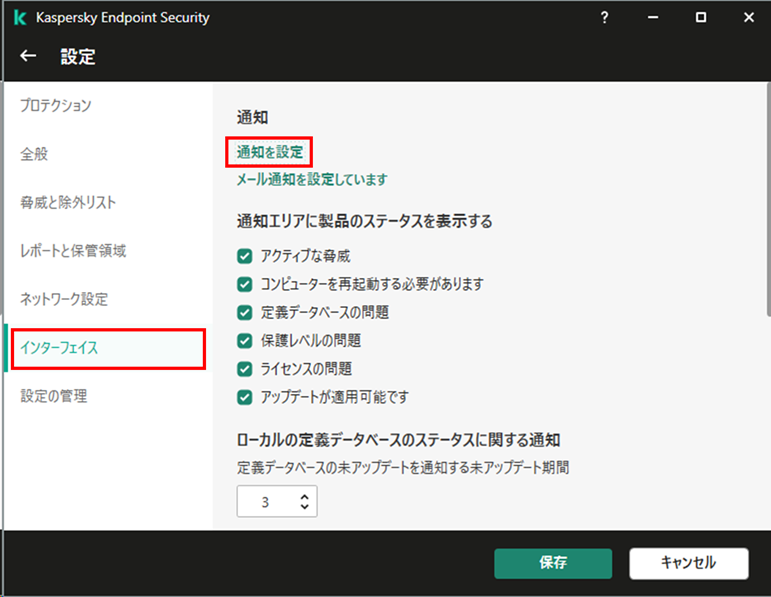Open 設定の管理 section
Viewport: 771px width, 597px height.
pos(54,396)
